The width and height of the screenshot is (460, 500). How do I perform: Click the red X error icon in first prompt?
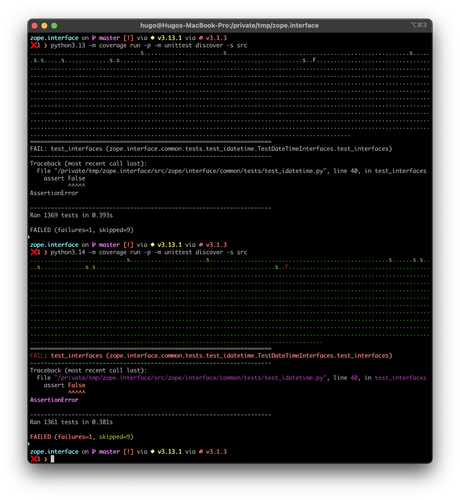click(x=34, y=45)
